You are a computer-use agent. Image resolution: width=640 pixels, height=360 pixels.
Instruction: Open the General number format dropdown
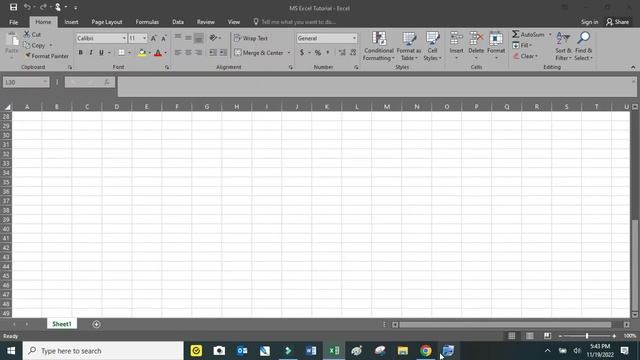tap(354, 38)
